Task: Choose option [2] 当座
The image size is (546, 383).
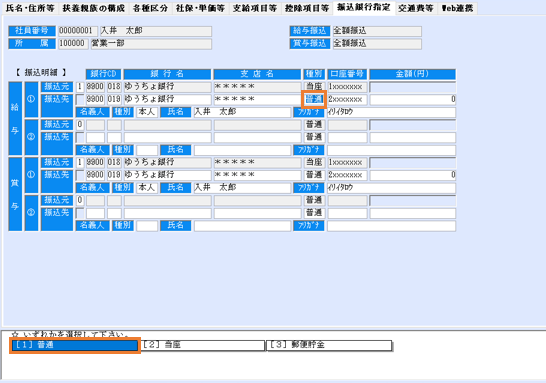Action: click(203, 345)
